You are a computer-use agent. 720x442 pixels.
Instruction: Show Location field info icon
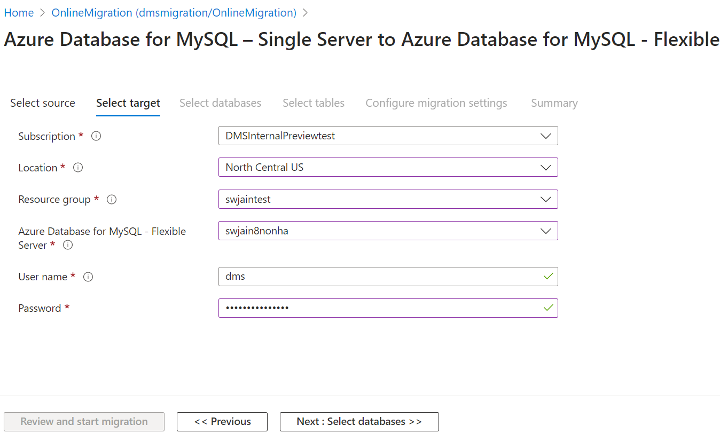click(x=78, y=168)
